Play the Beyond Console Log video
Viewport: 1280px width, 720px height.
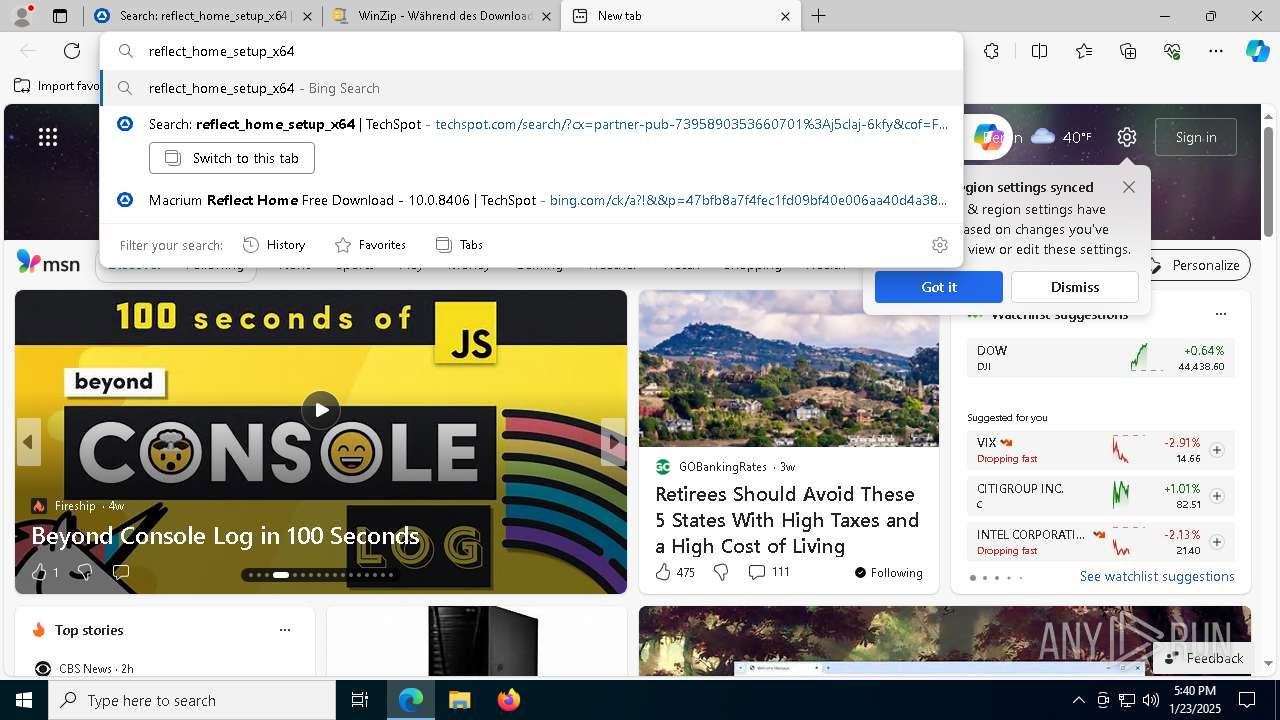tap(321, 409)
